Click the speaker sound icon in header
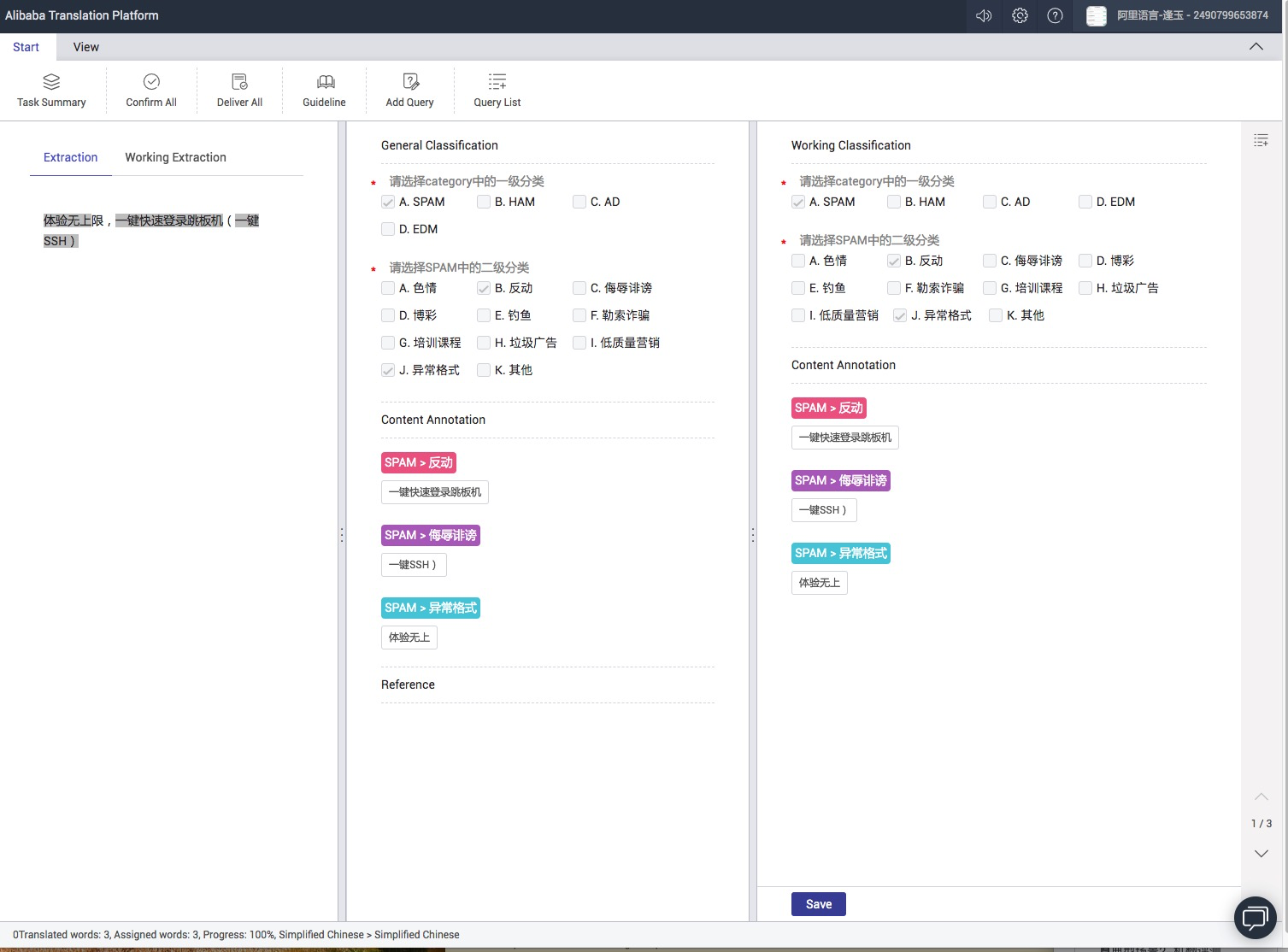This screenshot has width=1288, height=952. [x=984, y=15]
